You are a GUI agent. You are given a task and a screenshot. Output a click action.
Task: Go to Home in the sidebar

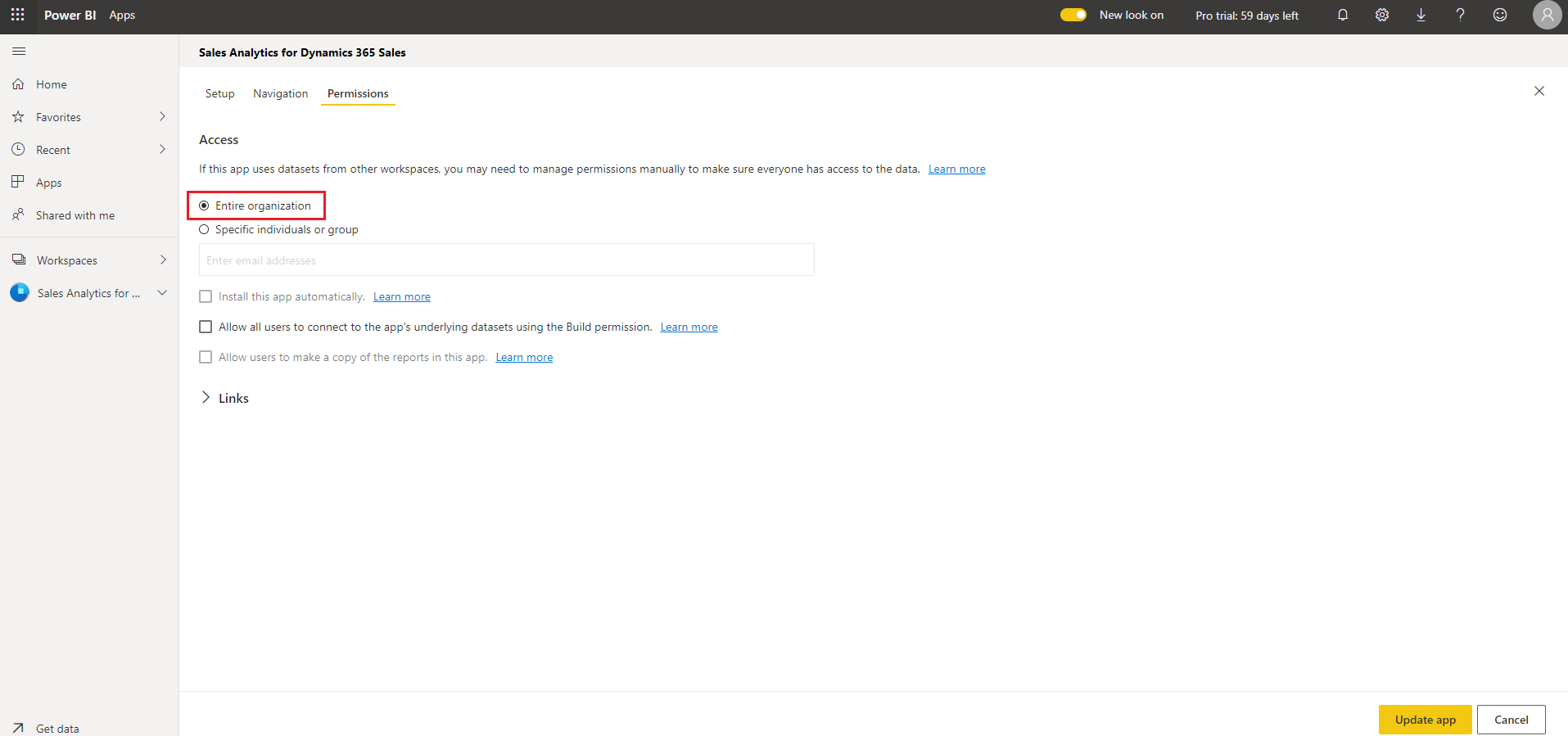(x=52, y=84)
